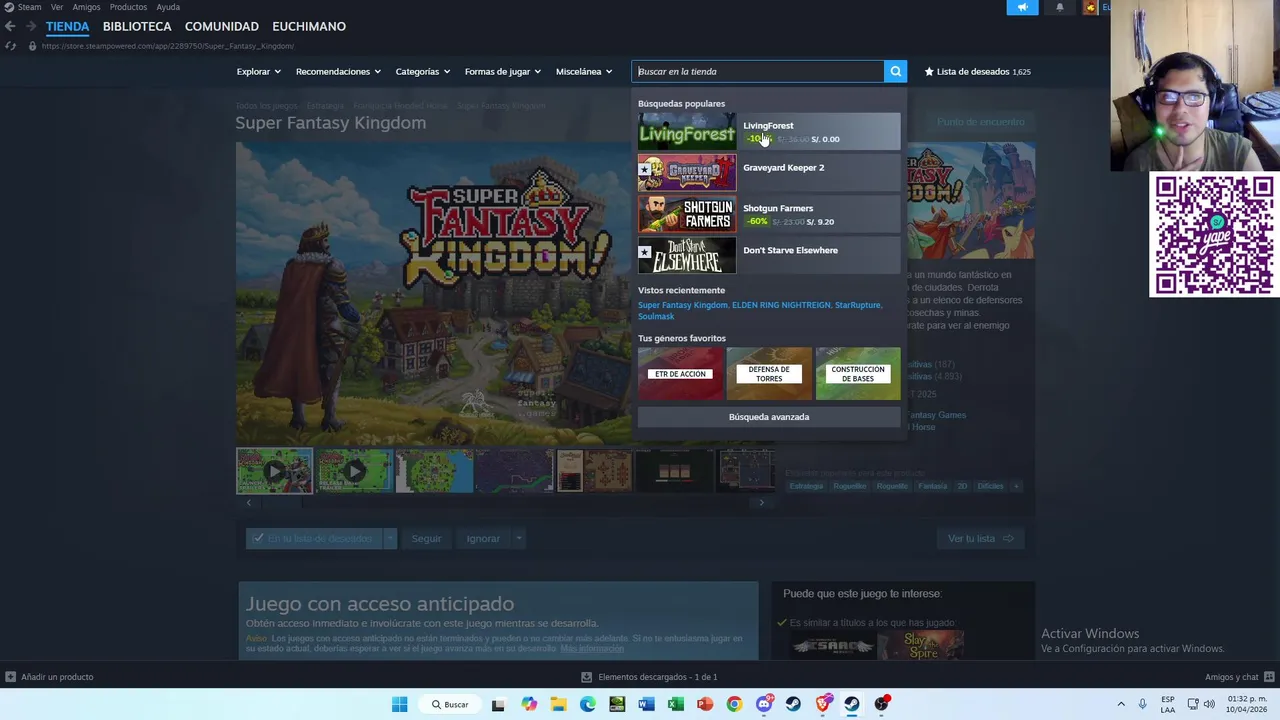Open Discord from the taskbar
This screenshot has height=720, width=1280.
(x=764, y=704)
